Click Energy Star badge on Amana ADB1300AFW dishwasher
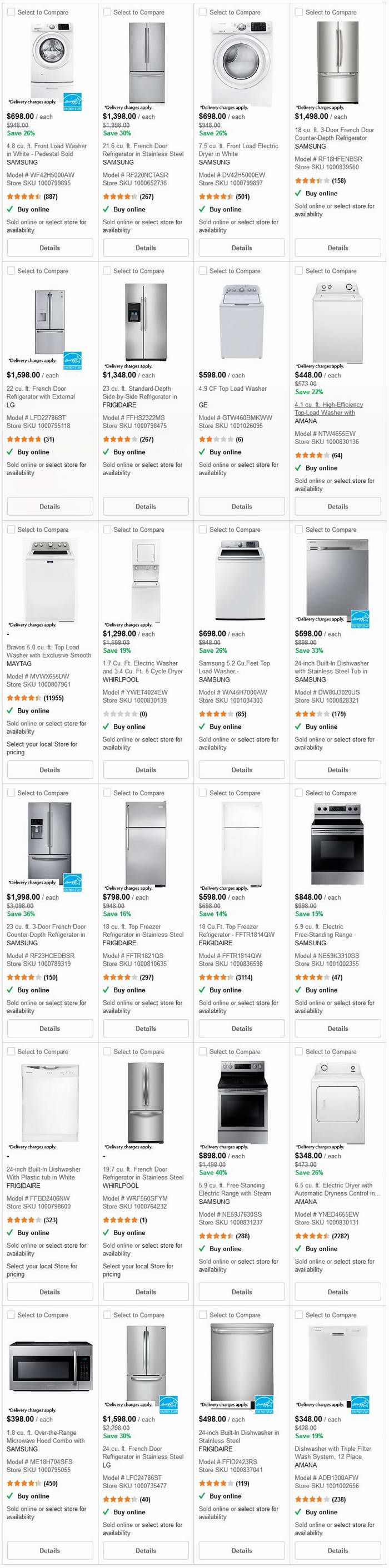The width and height of the screenshot is (389, 1568). [360, 1404]
